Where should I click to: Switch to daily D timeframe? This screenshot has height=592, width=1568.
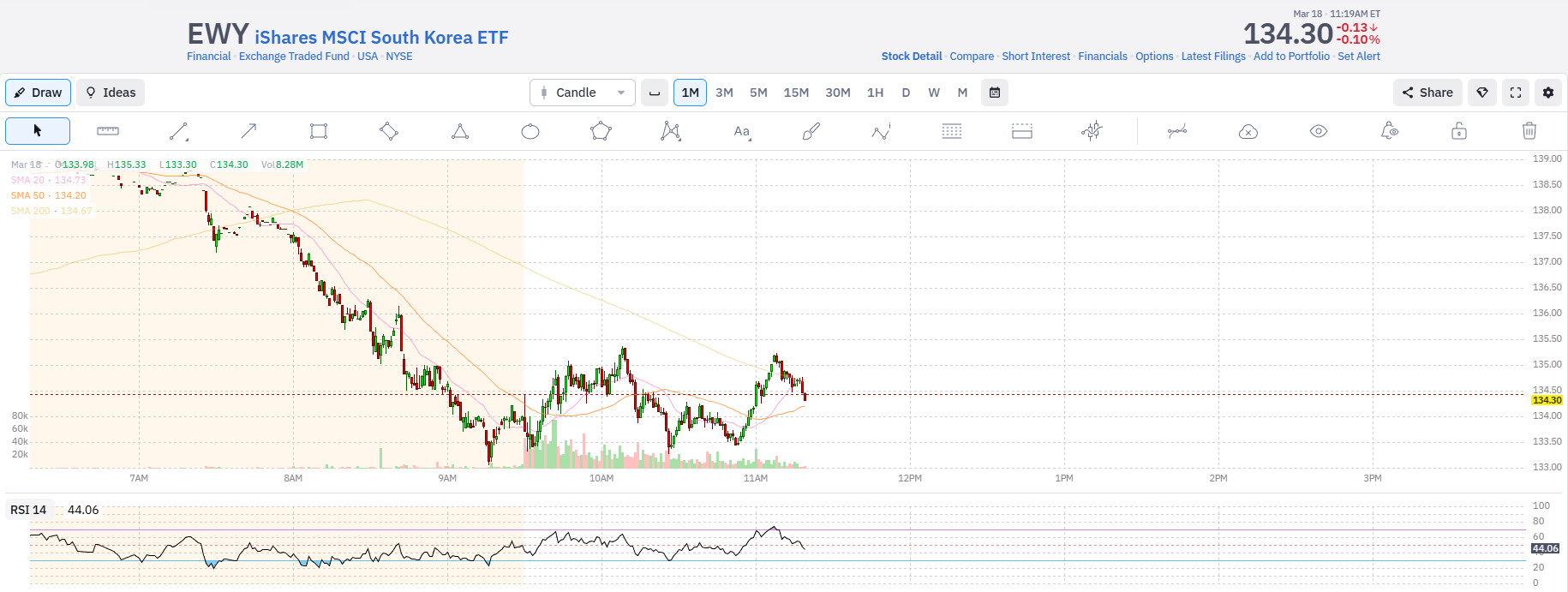906,93
